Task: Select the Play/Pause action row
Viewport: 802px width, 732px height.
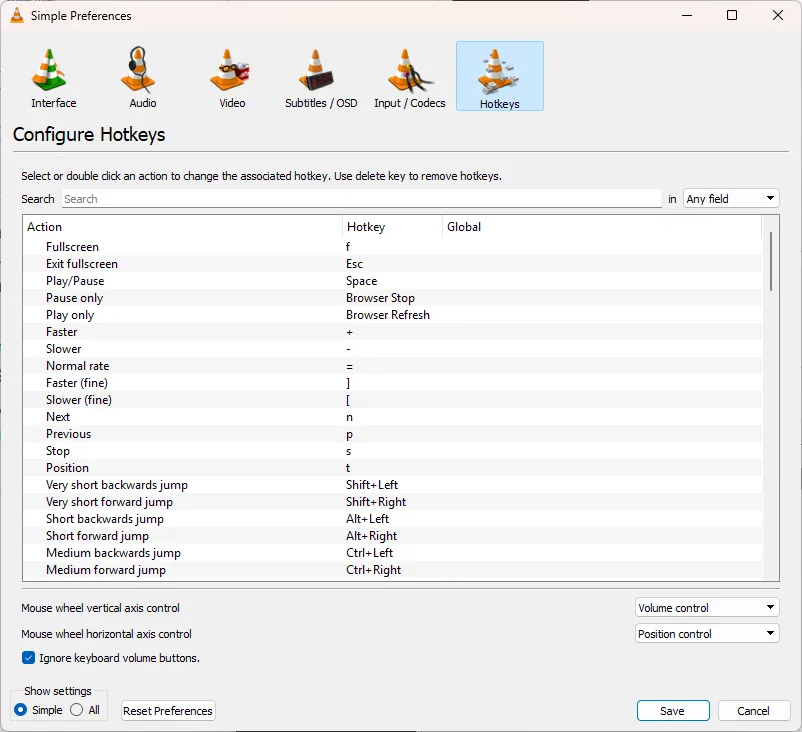Action: click(x=392, y=281)
